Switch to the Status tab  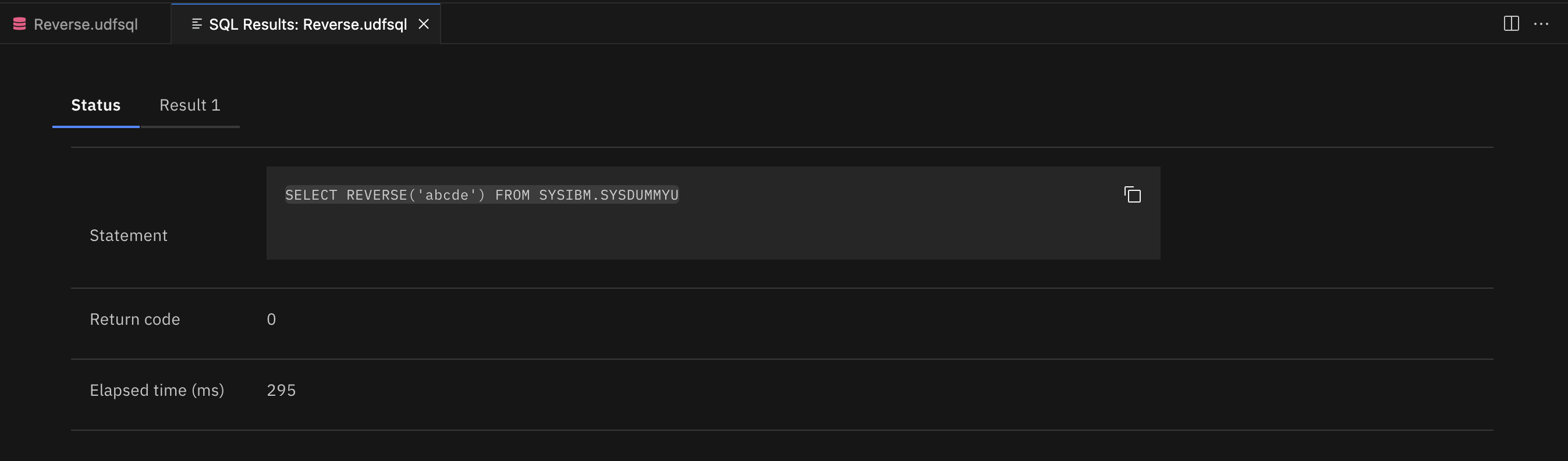[x=95, y=105]
